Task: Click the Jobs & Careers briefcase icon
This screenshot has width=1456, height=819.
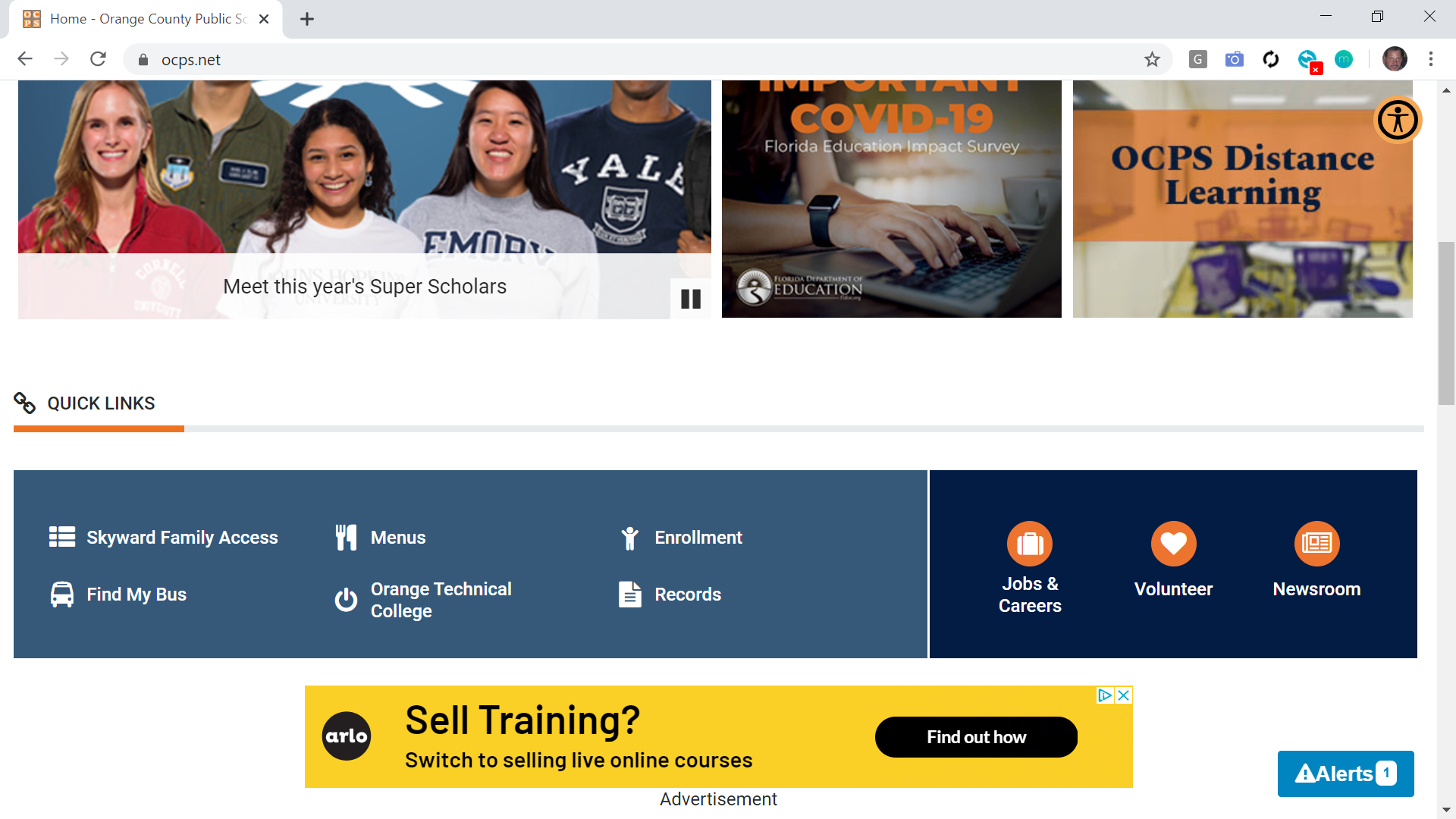Action: (1029, 544)
